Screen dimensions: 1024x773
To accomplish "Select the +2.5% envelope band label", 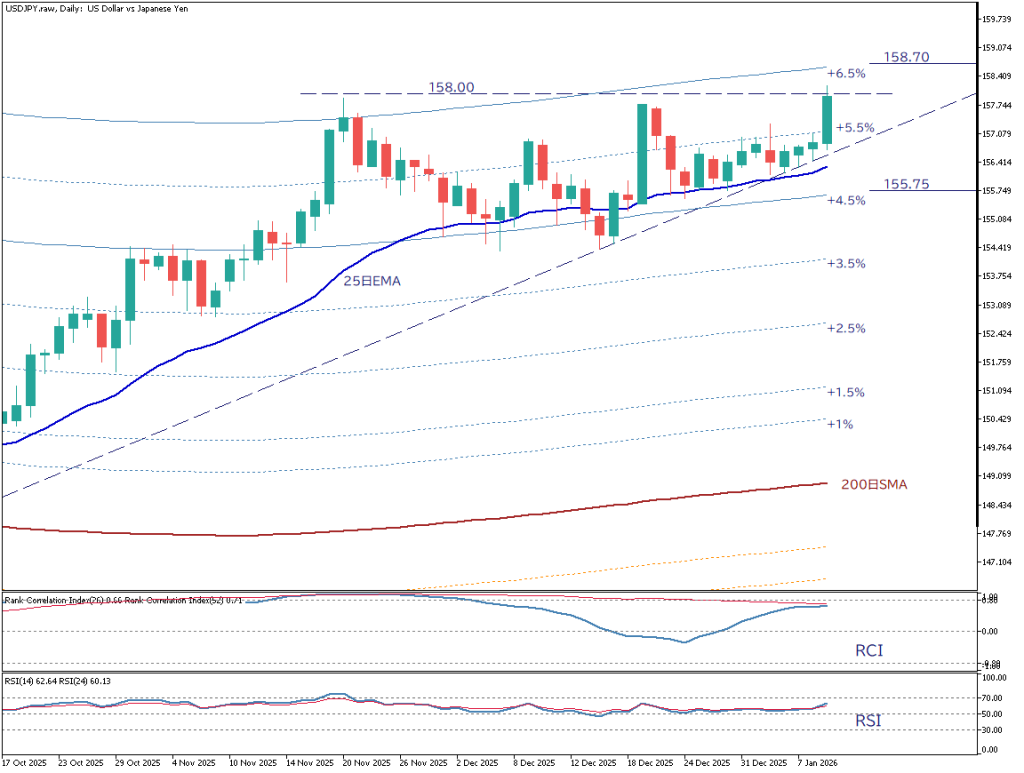I will [x=845, y=328].
